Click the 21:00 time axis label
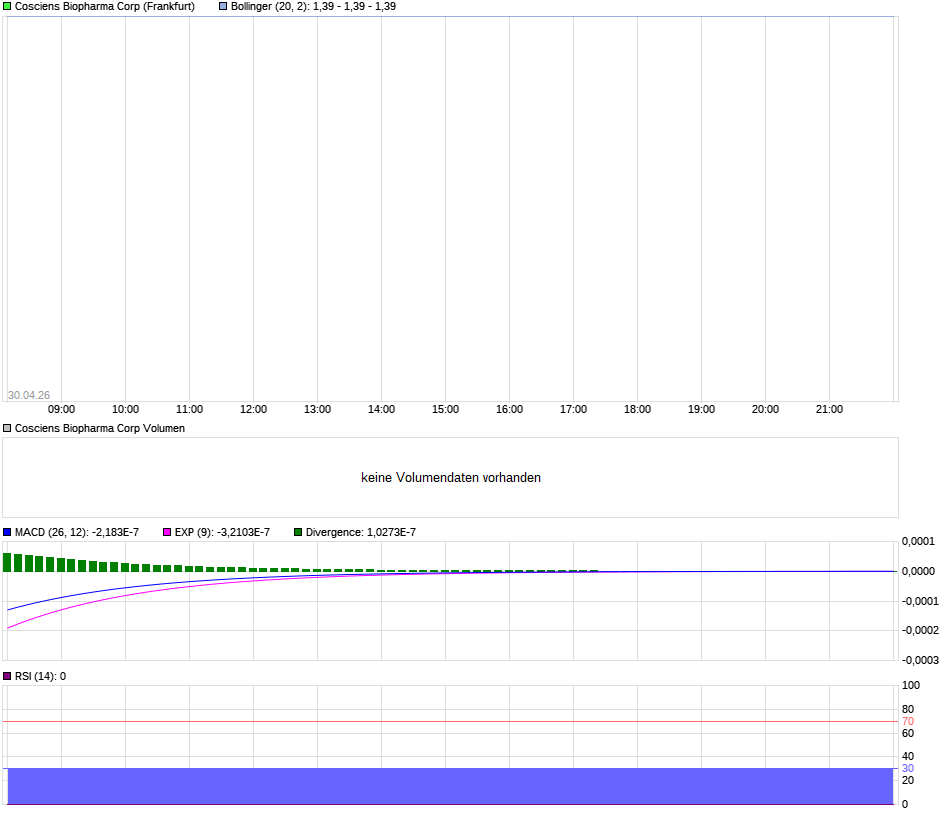This screenshot has width=940, height=814. (x=829, y=409)
